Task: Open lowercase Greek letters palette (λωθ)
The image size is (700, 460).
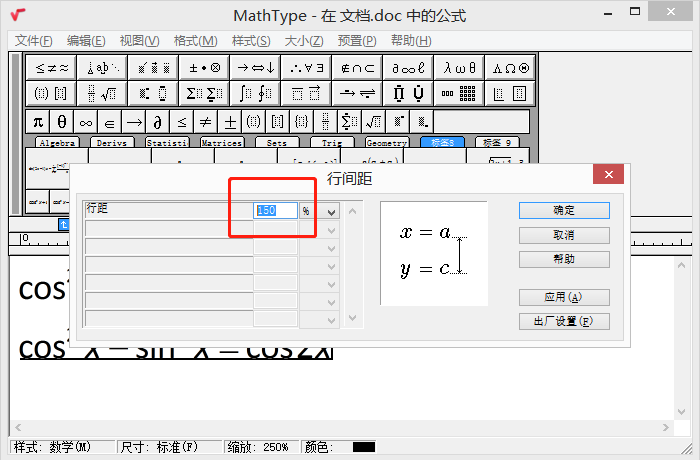Action: (459, 68)
